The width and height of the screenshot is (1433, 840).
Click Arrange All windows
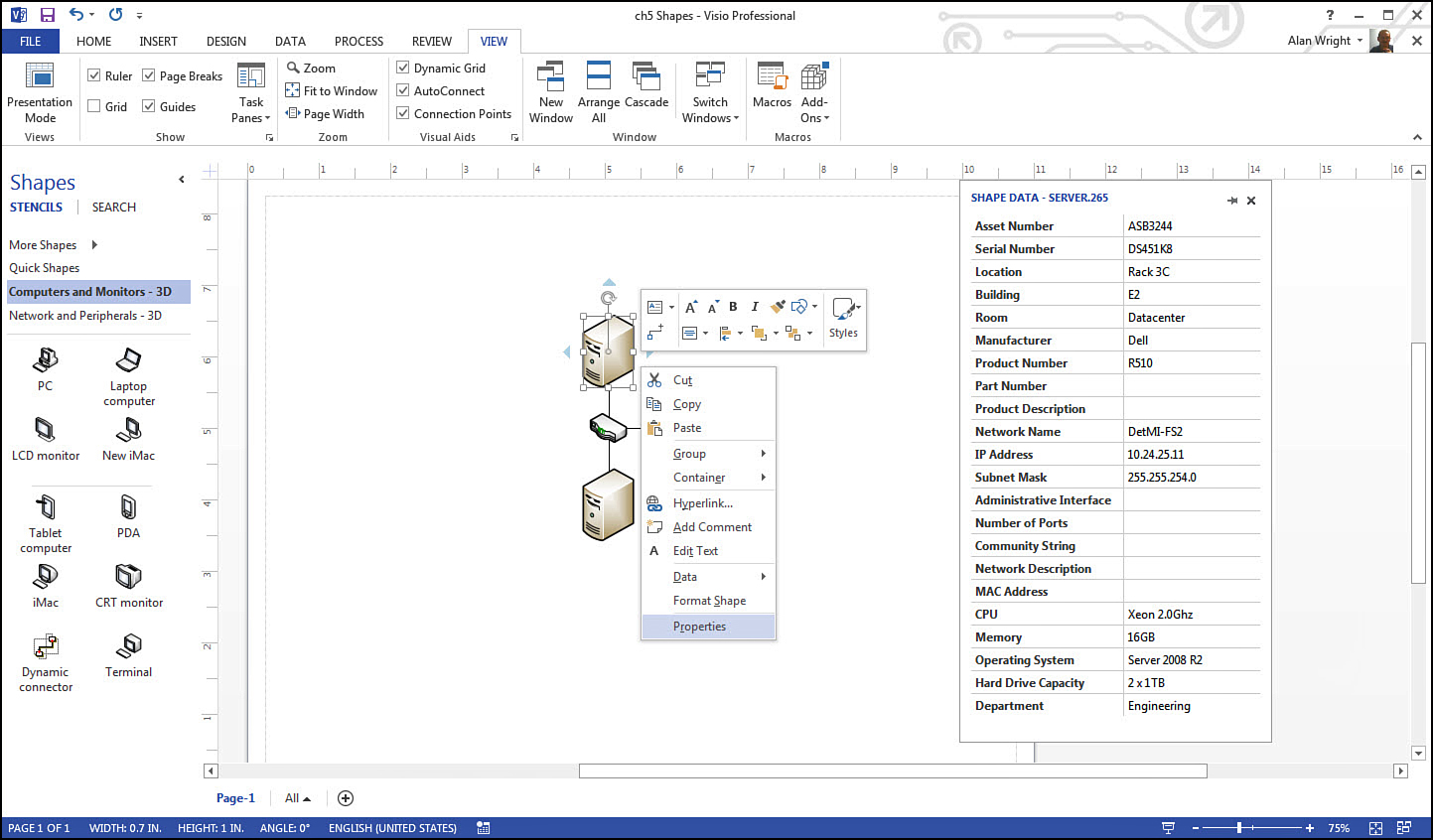[x=599, y=92]
